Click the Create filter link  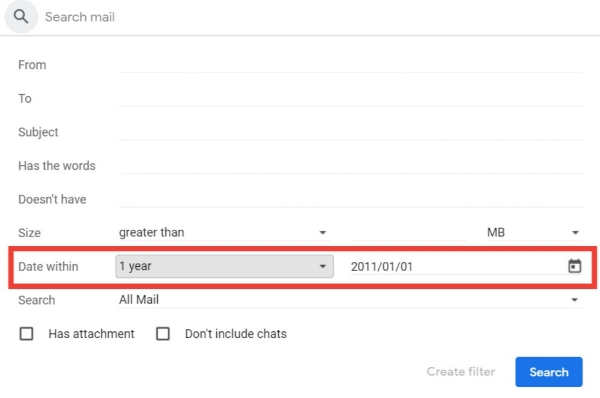click(x=461, y=372)
